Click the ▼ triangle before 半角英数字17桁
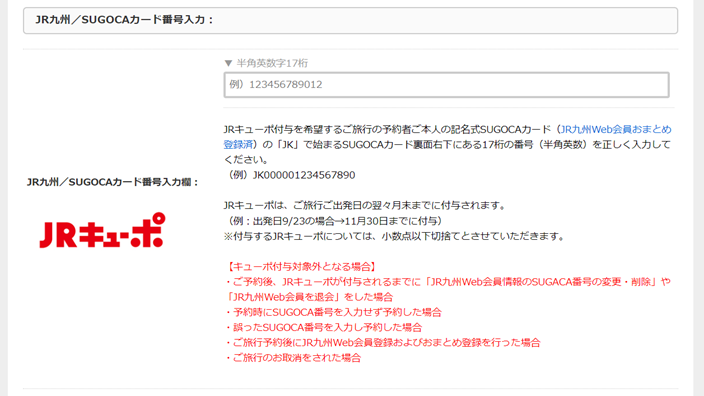 click(228, 63)
